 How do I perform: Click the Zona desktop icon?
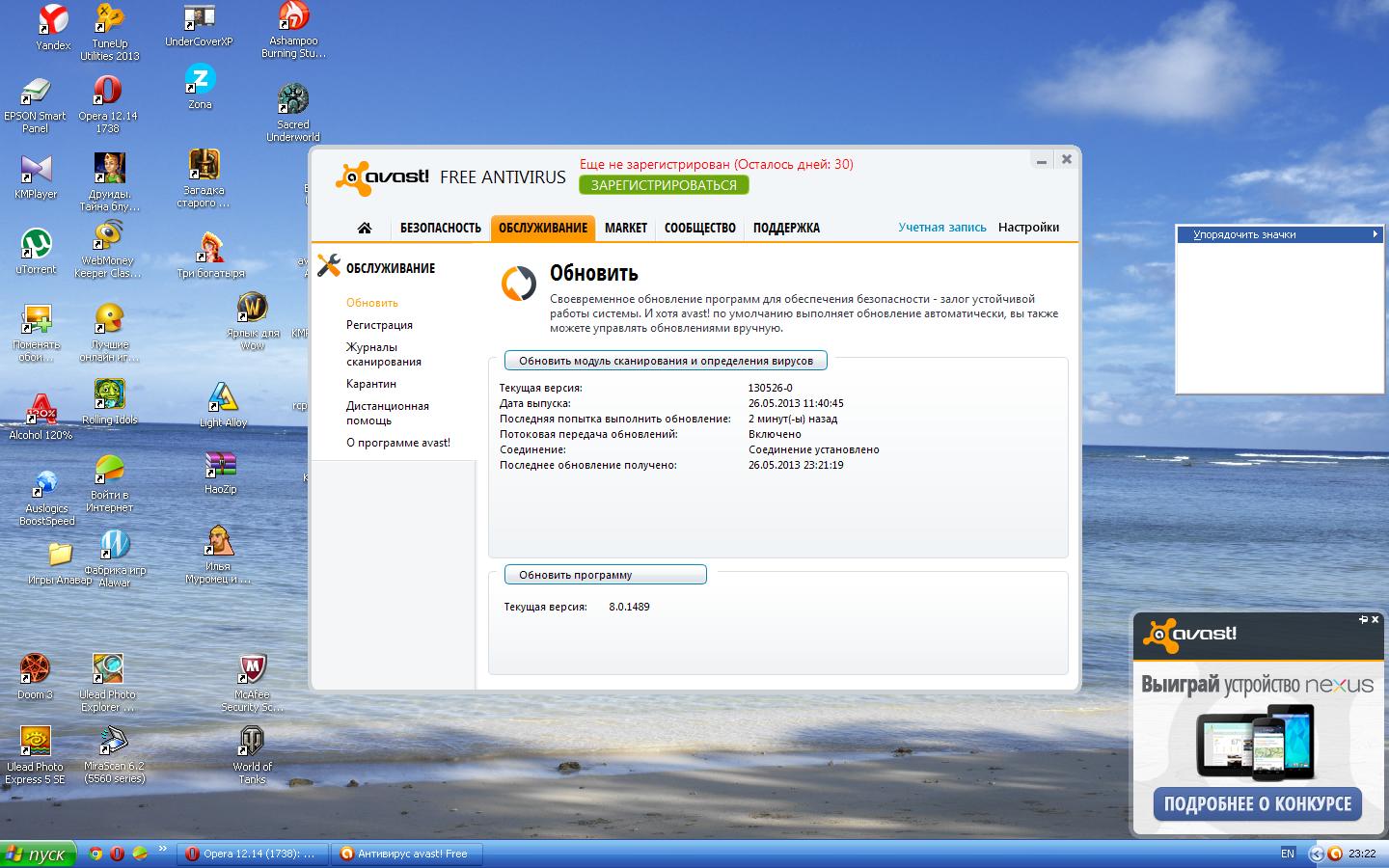pyautogui.click(x=200, y=87)
